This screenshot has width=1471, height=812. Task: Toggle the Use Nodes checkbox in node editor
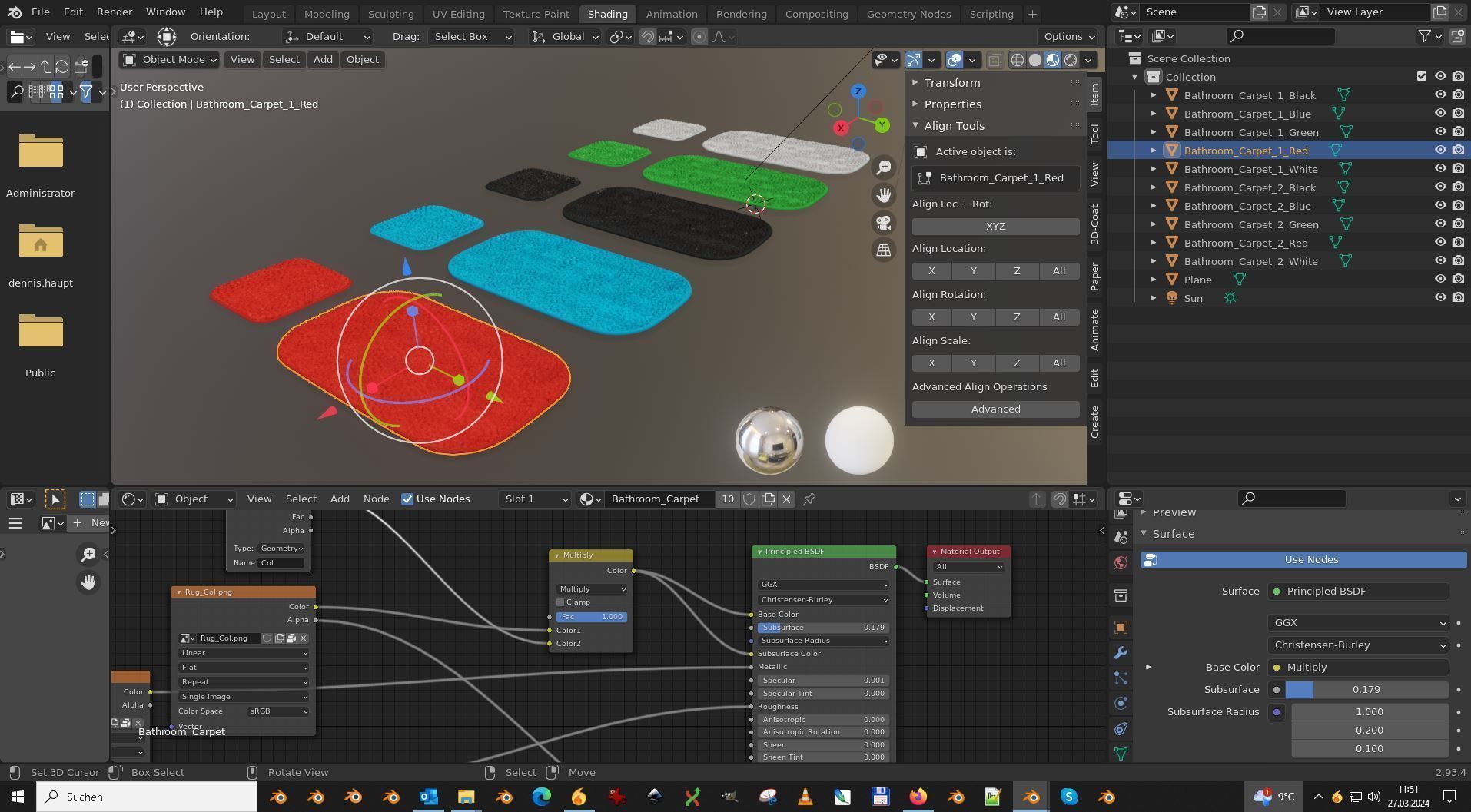[407, 499]
